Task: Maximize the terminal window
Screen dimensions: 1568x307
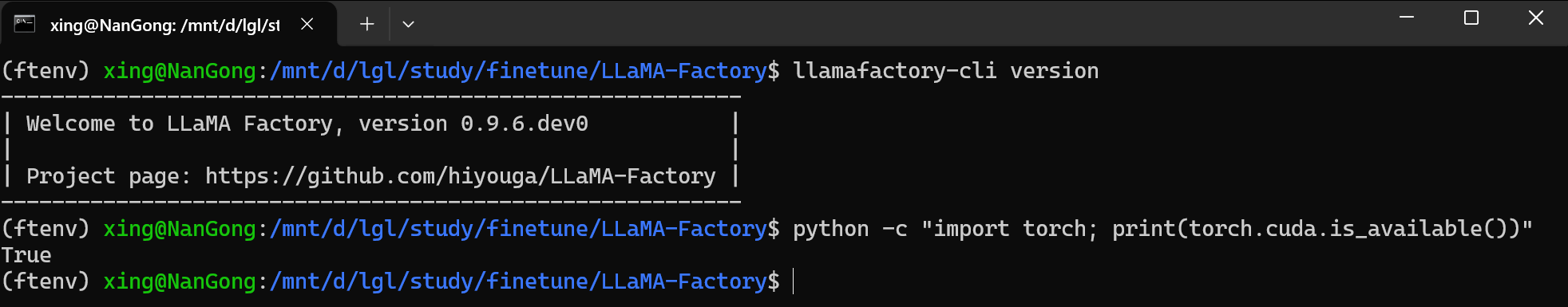Action: click(1471, 18)
